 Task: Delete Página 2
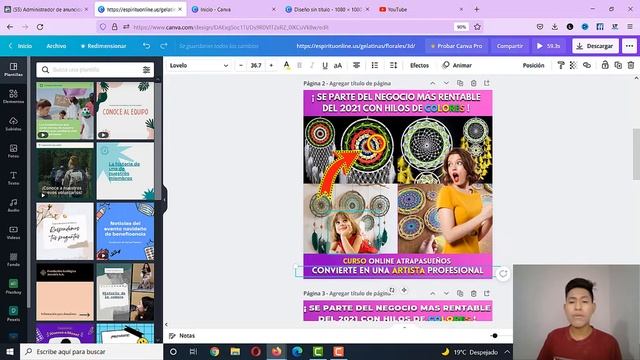pyautogui.click(x=473, y=83)
